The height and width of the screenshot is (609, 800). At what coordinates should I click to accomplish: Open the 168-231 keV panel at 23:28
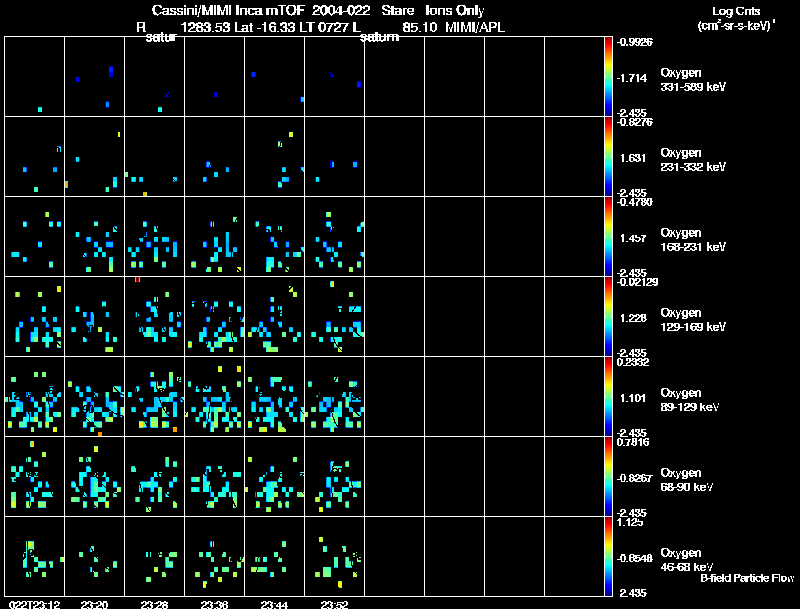coord(155,237)
